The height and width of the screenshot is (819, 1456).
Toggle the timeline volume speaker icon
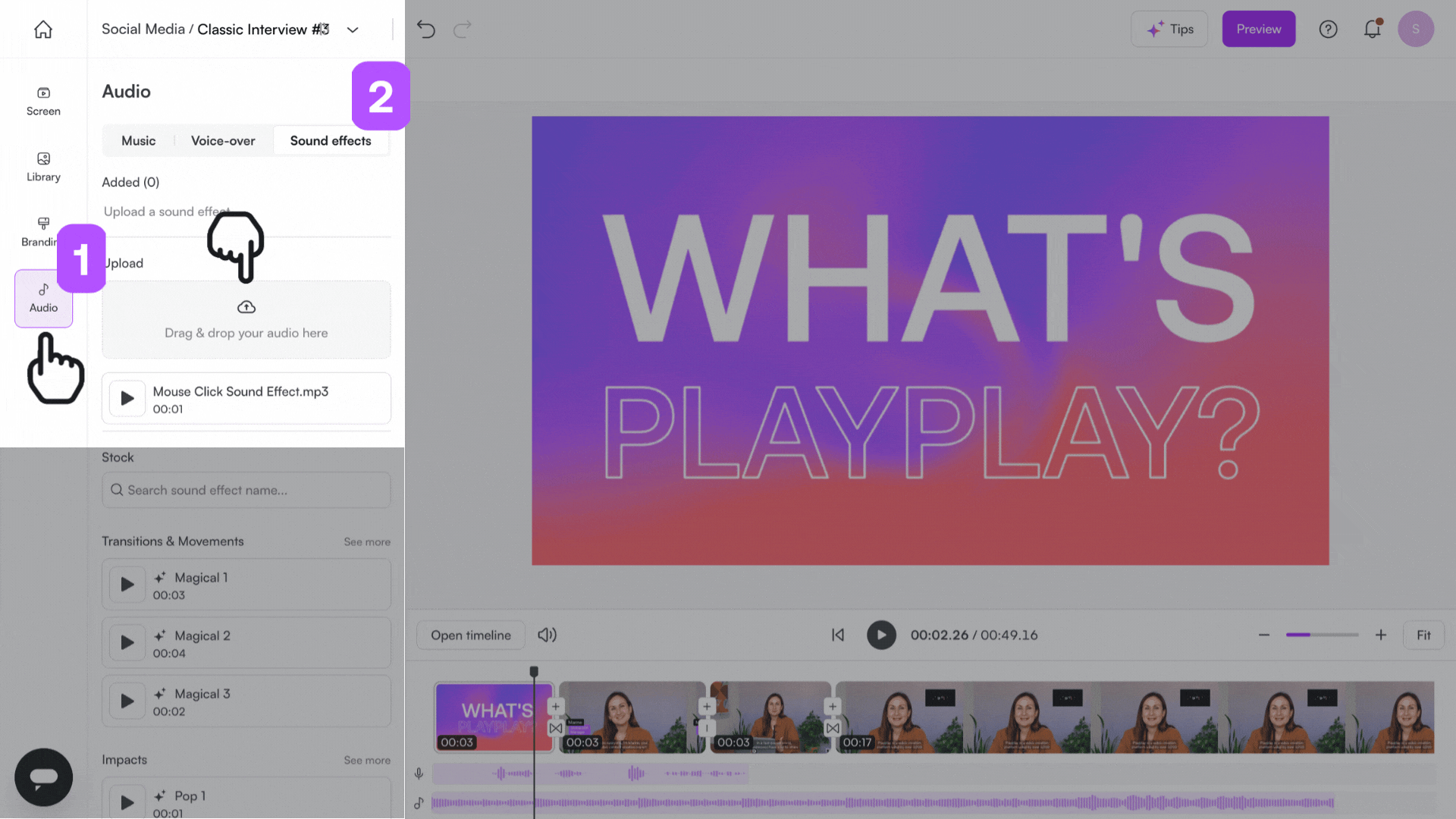(547, 635)
